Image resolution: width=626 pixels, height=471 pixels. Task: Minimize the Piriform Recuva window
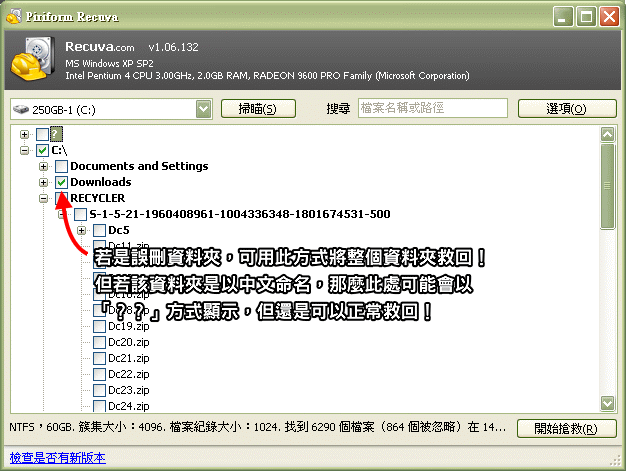pyautogui.click(x=563, y=17)
